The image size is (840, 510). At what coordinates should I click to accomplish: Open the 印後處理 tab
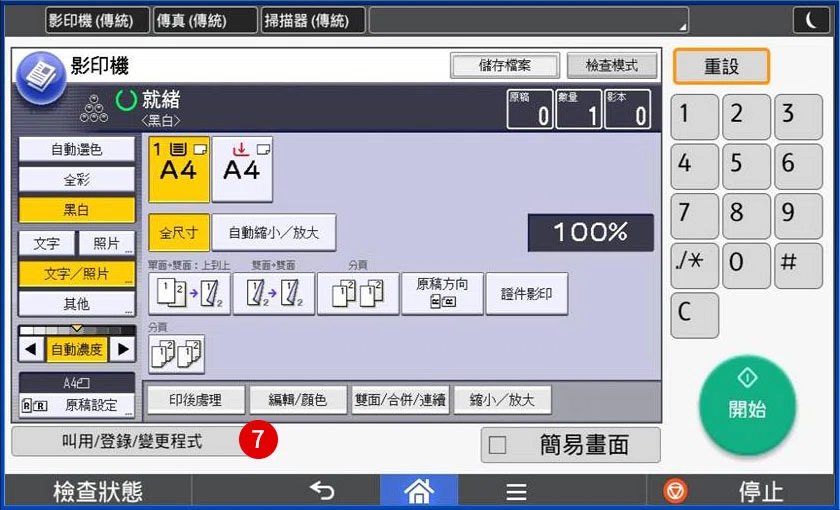pyautogui.click(x=196, y=400)
